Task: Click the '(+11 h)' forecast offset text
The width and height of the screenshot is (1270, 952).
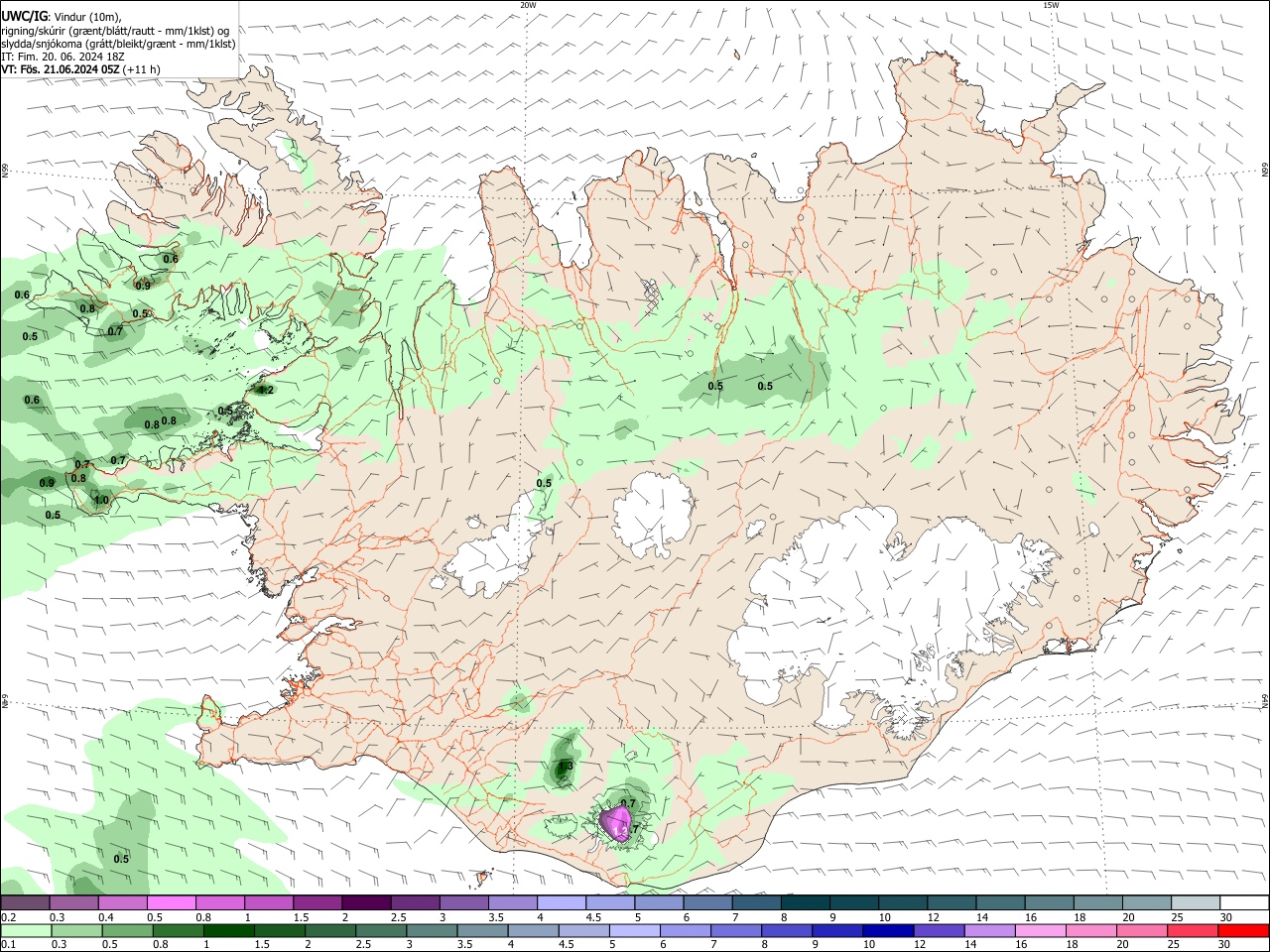Action: 142,69
